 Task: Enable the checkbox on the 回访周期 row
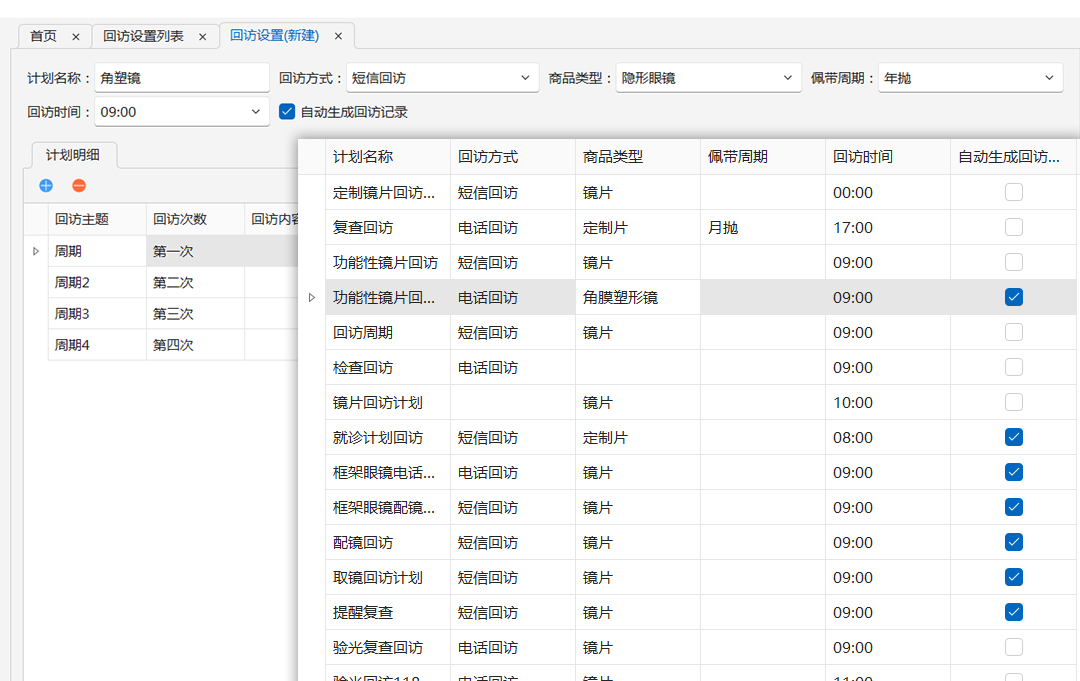click(1015, 332)
